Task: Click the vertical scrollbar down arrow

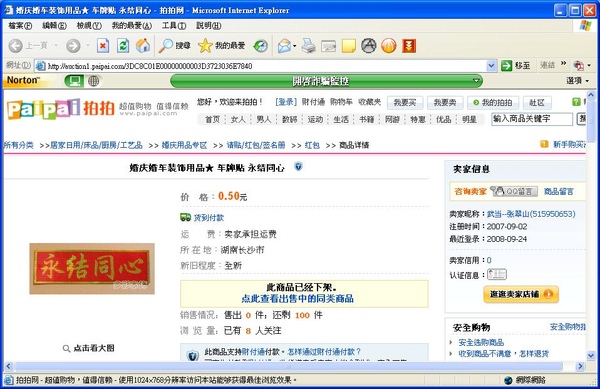Action: tap(591, 356)
